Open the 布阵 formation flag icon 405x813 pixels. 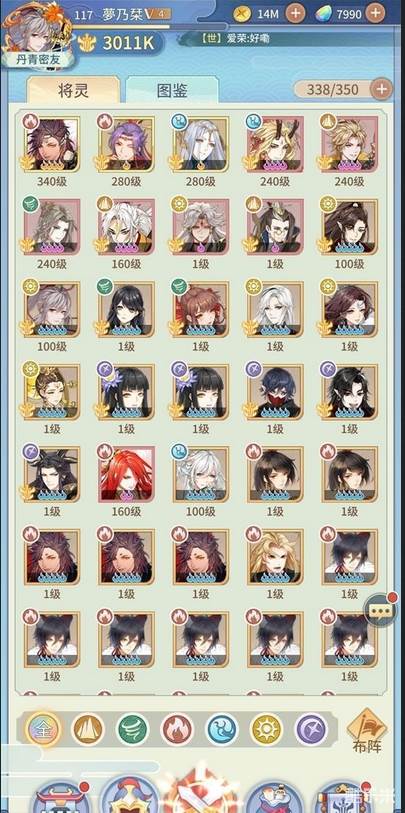coord(367,731)
